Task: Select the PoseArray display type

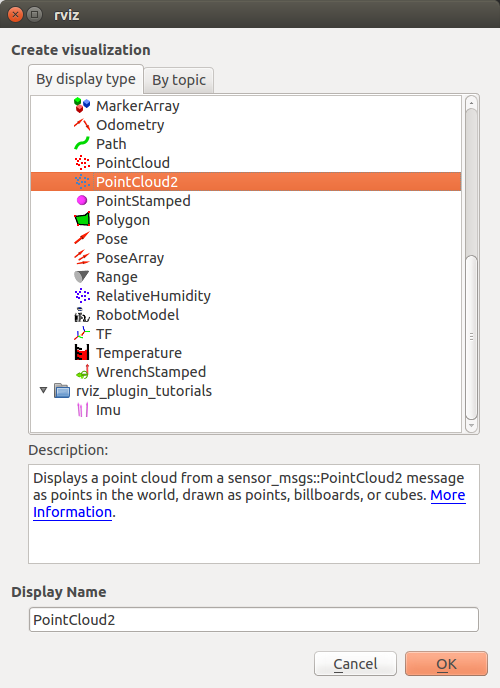Action: click(x=130, y=258)
